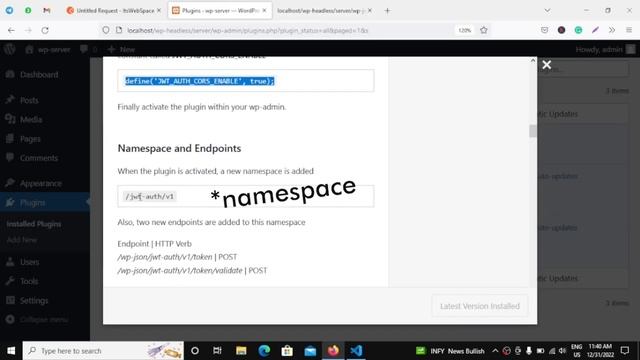Open the Windows Start menu
Image resolution: width=640 pixels, height=360 pixels.
tap(11, 351)
